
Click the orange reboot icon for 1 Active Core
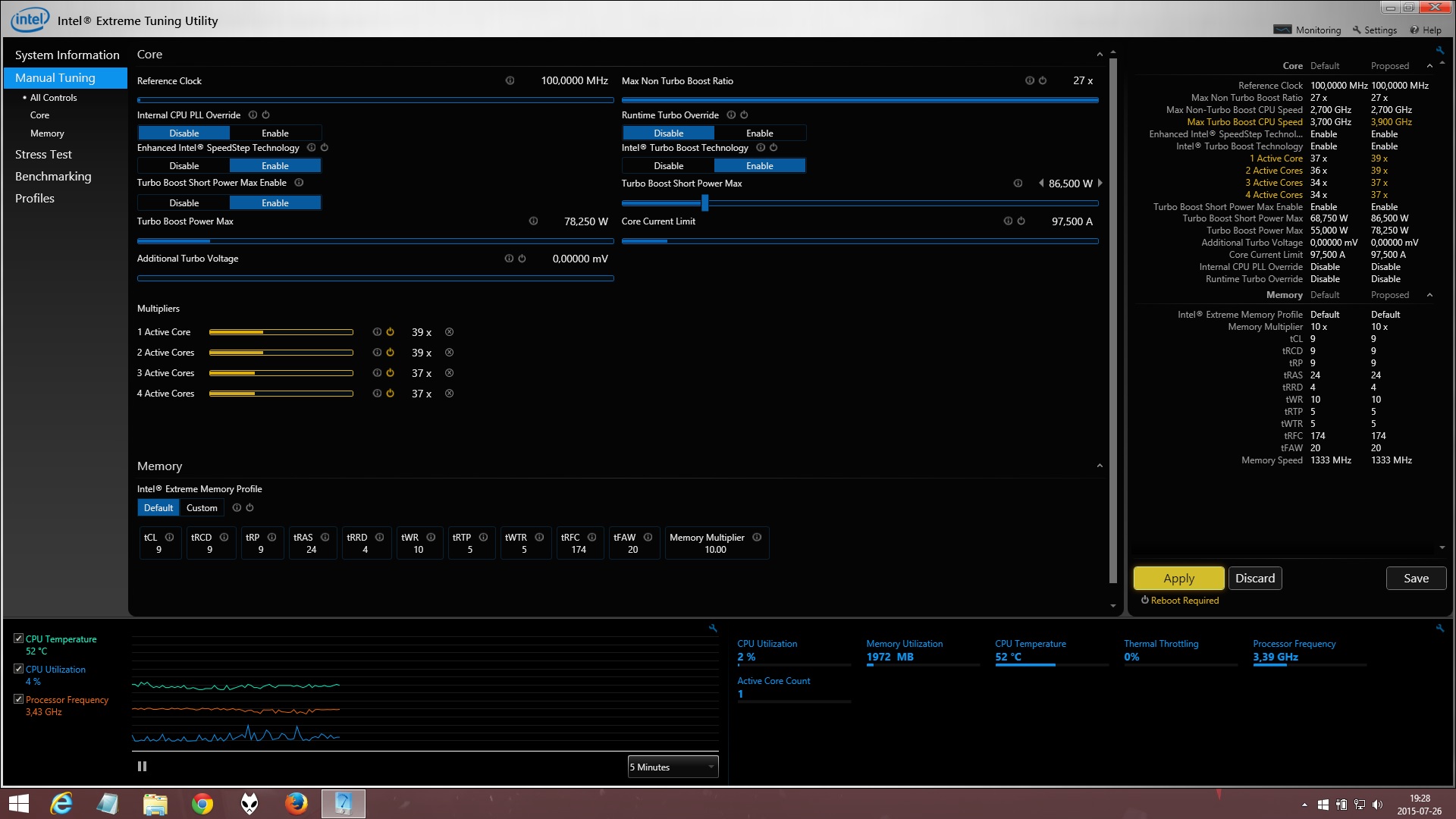click(390, 332)
